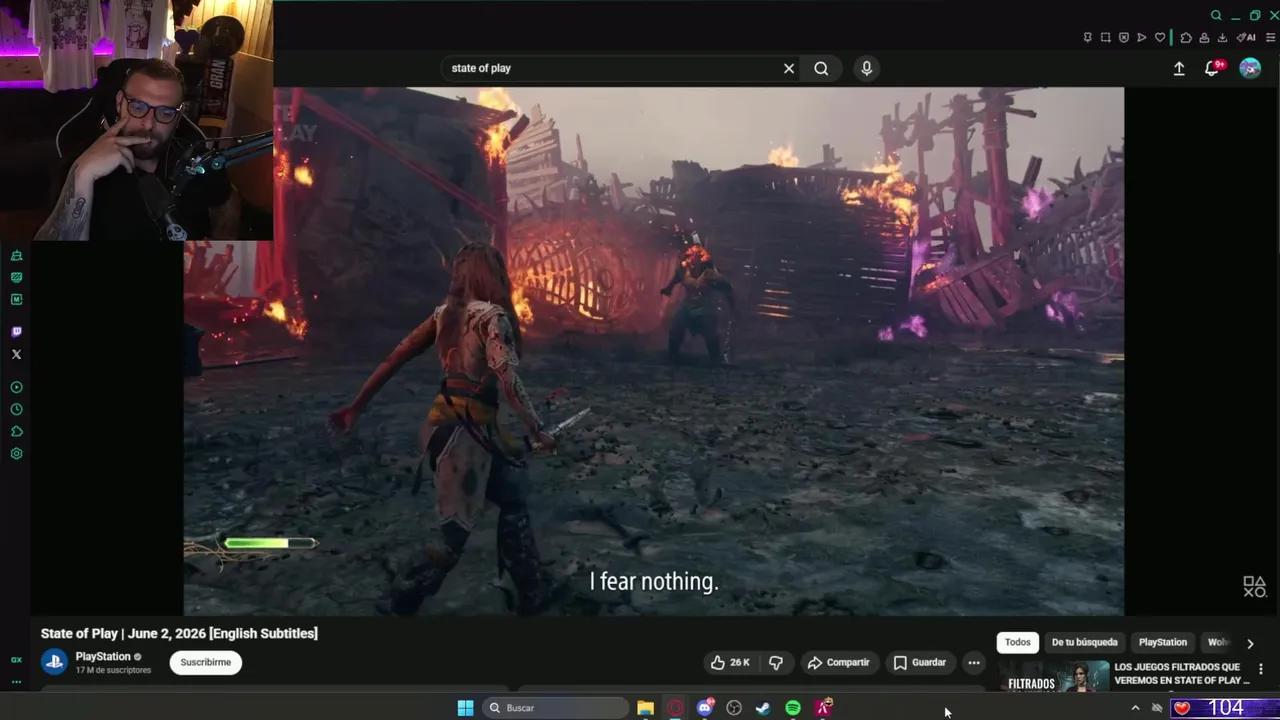Open video's three-dot more actions menu
The width and height of the screenshot is (1280, 720).
(x=974, y=662)
